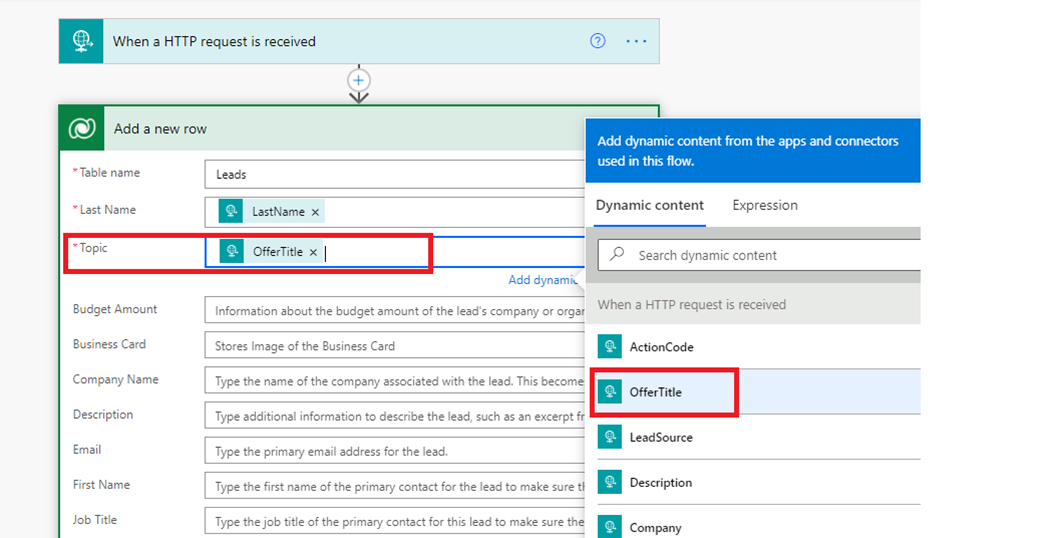Viewport: 1058px width, 538px height.
Task: Click the HTTP request trigger icon
Action: (81, 41)
